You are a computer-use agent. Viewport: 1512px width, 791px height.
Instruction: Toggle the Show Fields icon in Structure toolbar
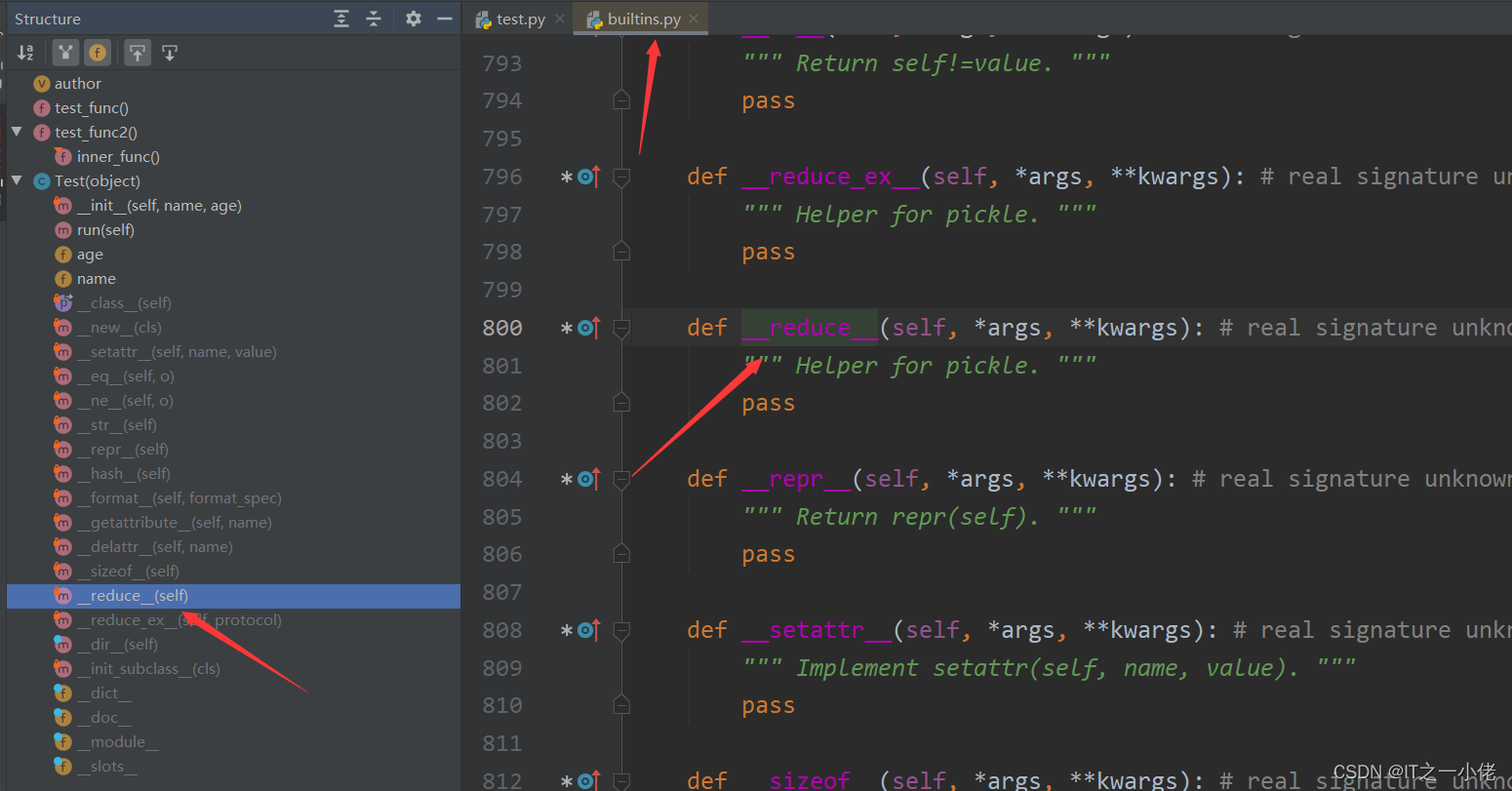coord(98,52)
